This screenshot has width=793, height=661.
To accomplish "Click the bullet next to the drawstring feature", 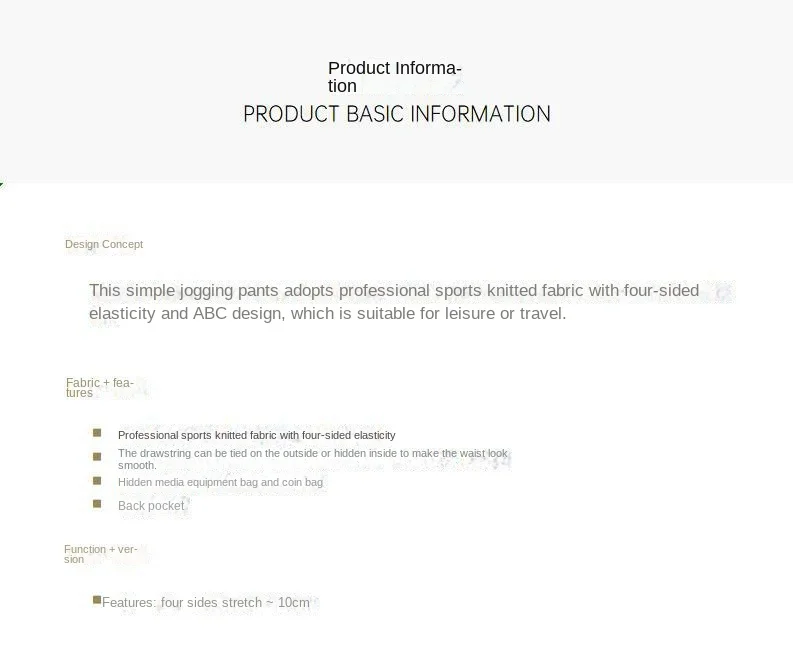I will 97,456.
